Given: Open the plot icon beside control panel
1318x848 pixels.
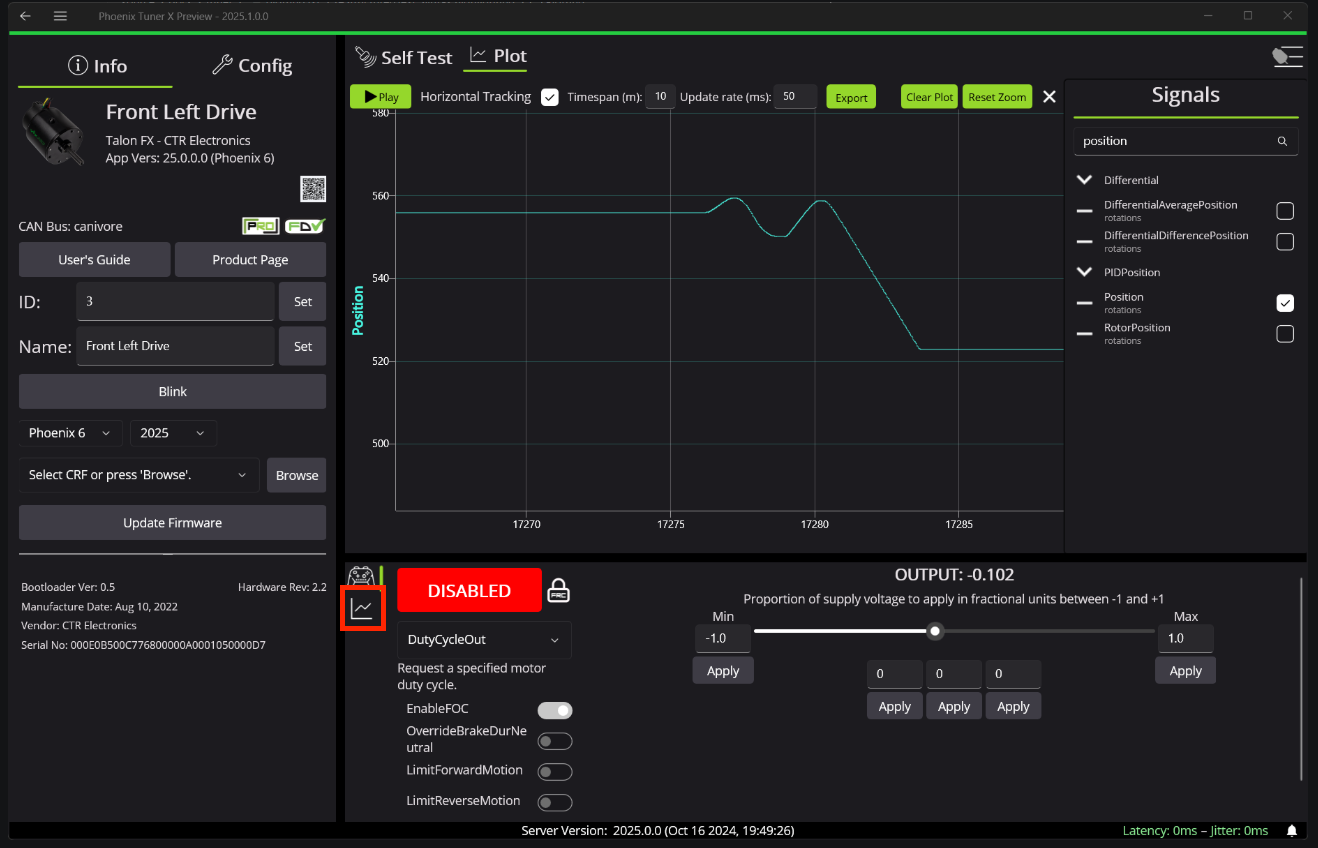Looking at the screenshot, I should (x=362, y=609).
